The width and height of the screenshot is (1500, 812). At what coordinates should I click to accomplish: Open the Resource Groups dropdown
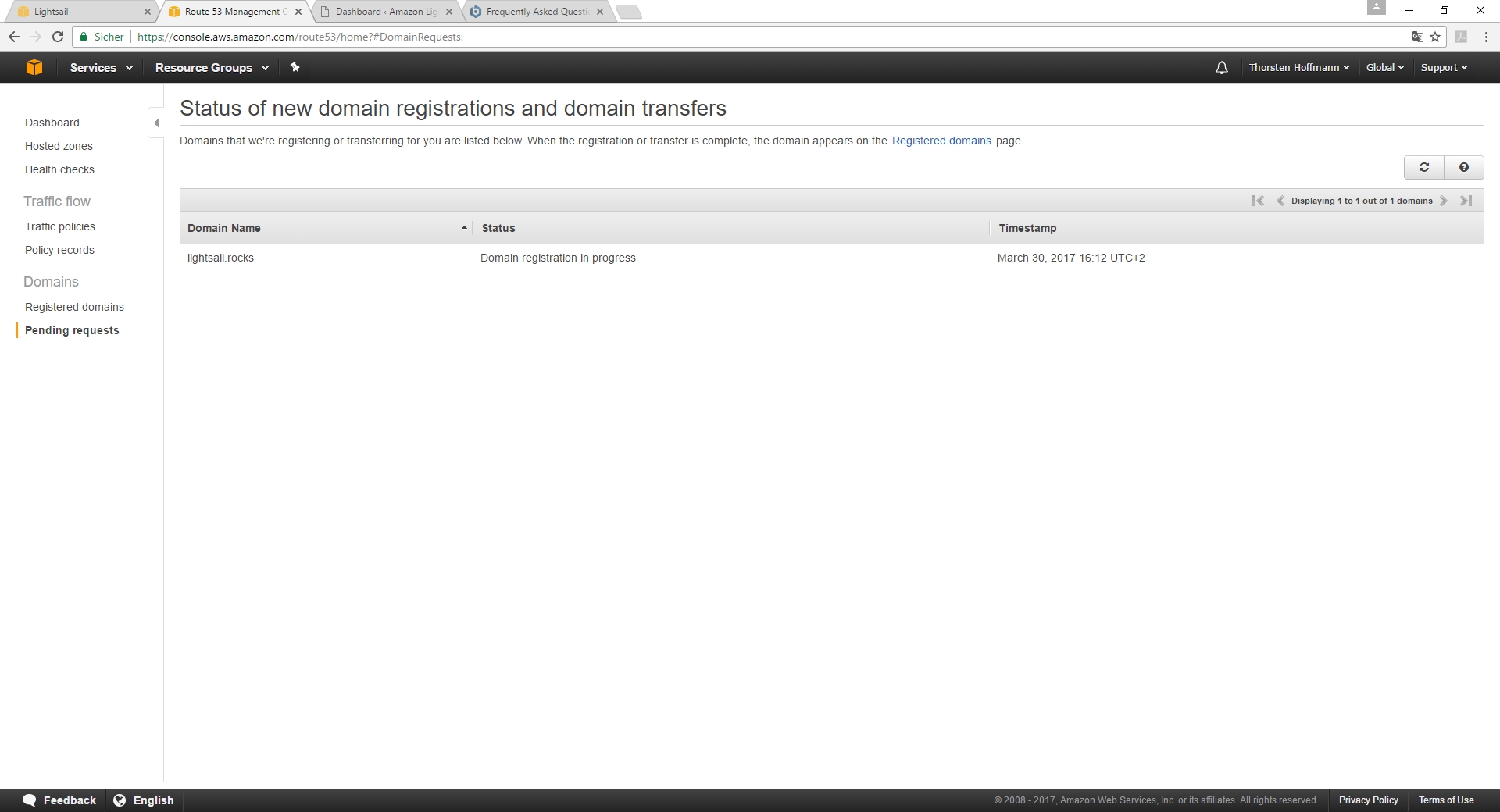[212, 68]
